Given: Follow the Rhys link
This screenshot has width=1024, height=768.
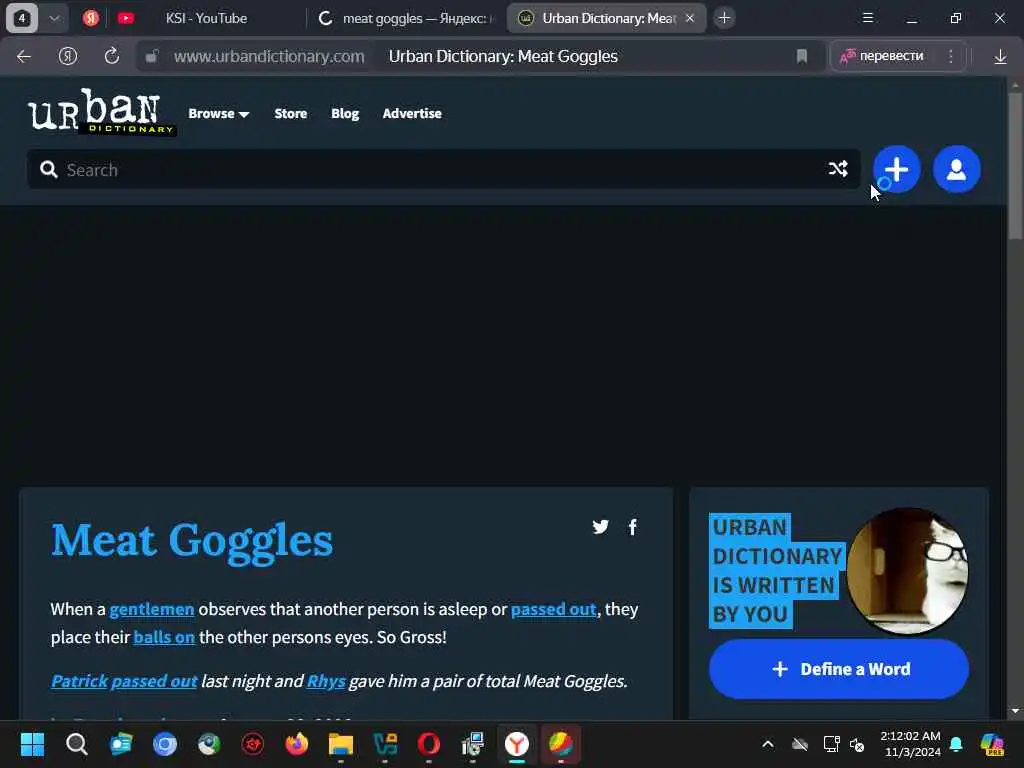Looking at the screenshot, I should click(326, 681).
